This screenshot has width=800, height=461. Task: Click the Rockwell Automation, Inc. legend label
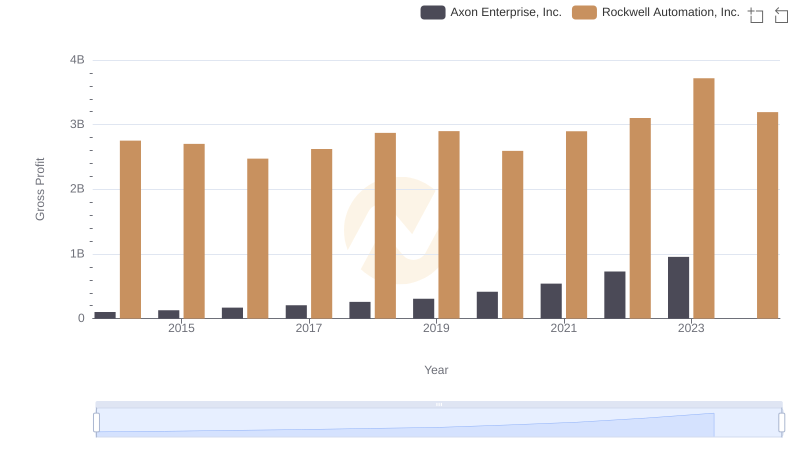coord(670,12)
